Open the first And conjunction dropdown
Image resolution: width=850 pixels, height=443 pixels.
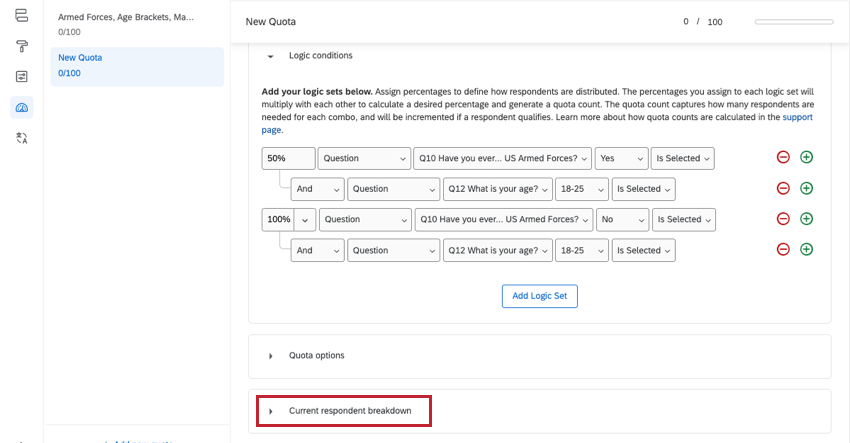click(x=318, y=189)
